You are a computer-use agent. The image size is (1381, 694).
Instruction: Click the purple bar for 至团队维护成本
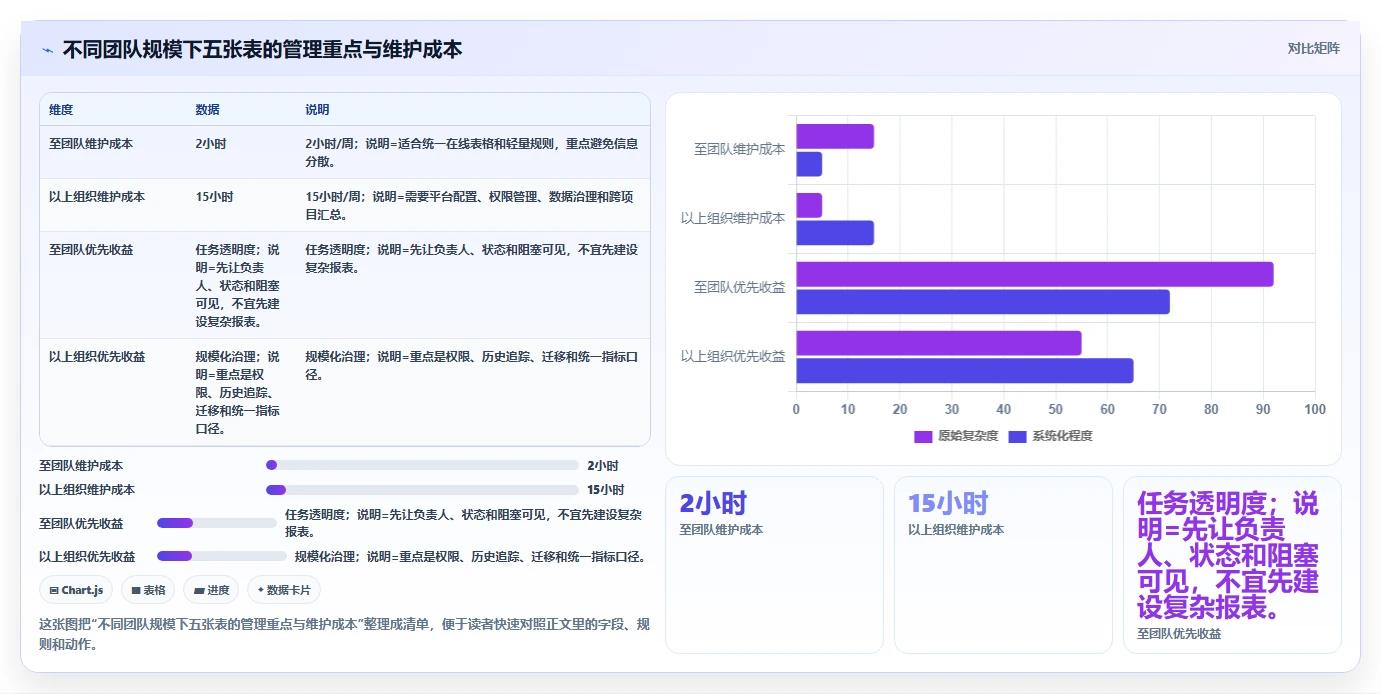[835, 136]
